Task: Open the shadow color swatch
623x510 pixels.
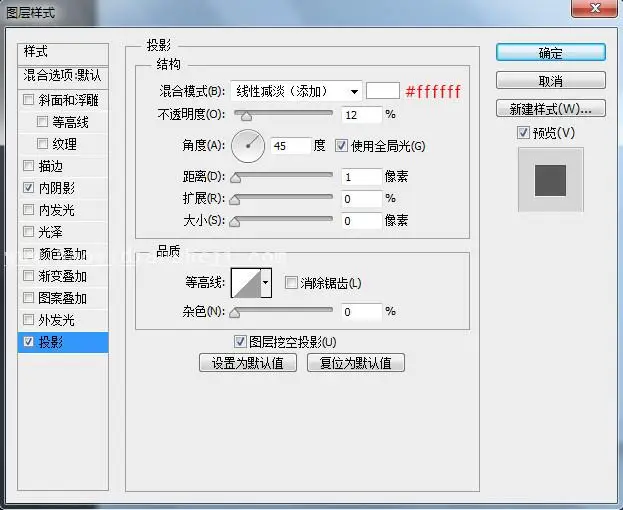Action: [x=383, y=91]
